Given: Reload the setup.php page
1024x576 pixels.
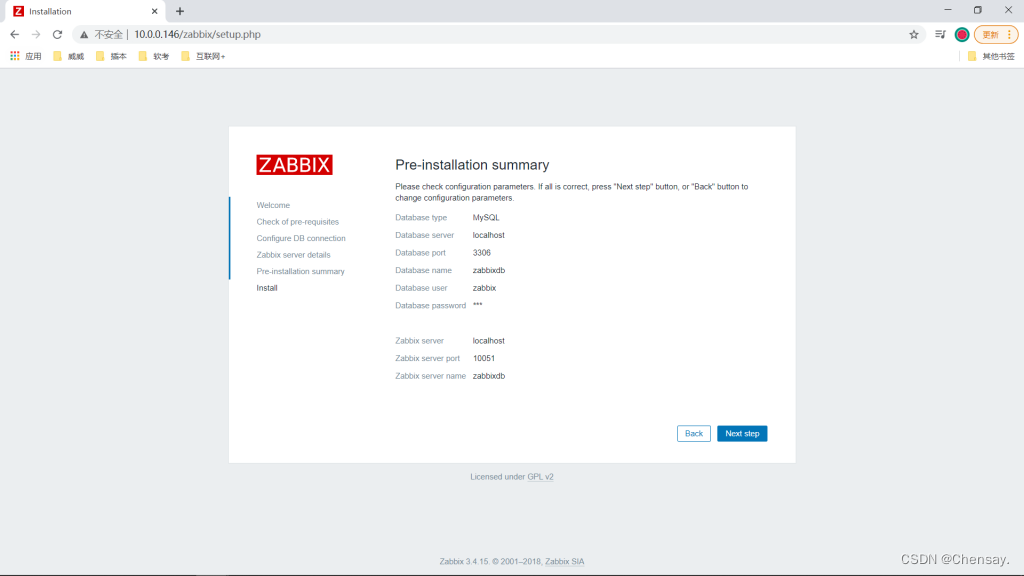Looking at the screenshot, I should click(x=57, y=35).
